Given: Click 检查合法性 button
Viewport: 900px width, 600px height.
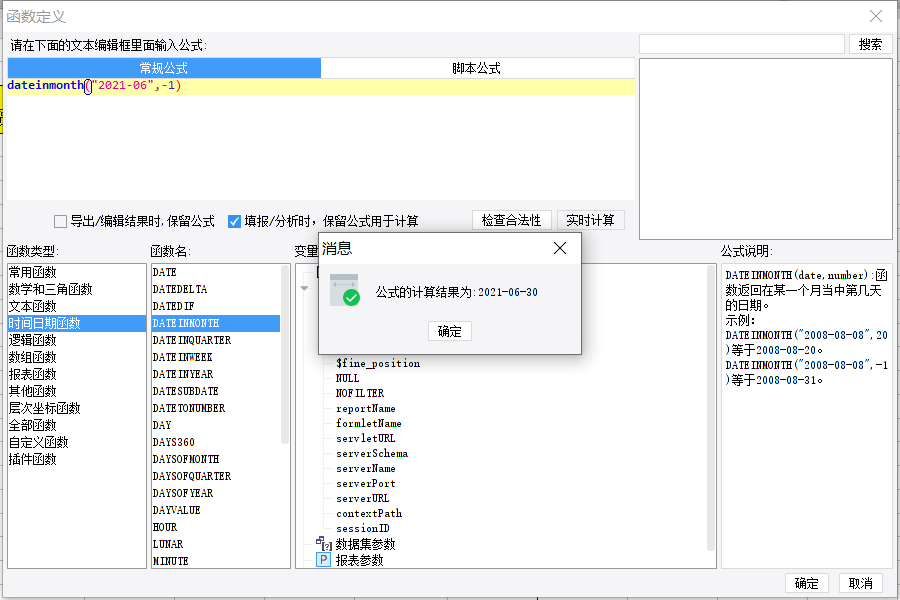Looking at the screenshot, I should click(x=511, y=220).
